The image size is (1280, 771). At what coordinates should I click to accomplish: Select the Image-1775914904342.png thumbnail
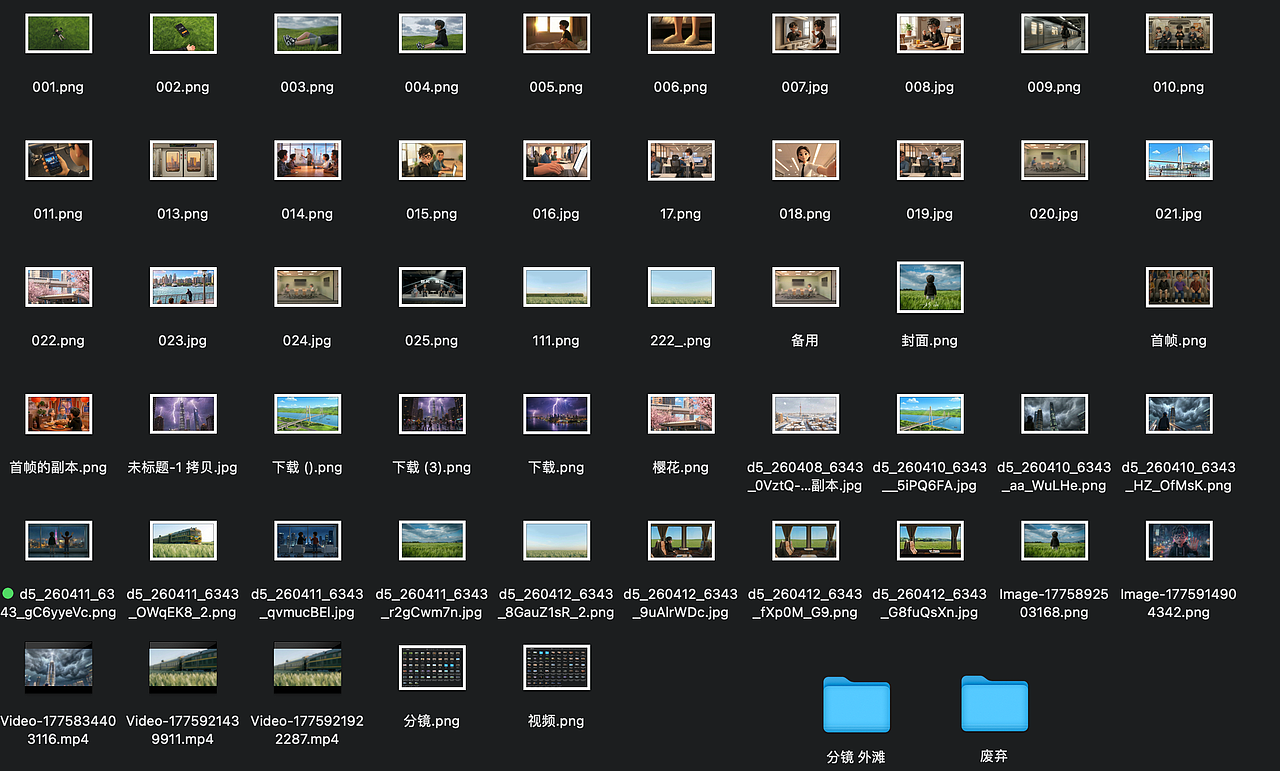pyautogui.click(x=1179, y=540)
